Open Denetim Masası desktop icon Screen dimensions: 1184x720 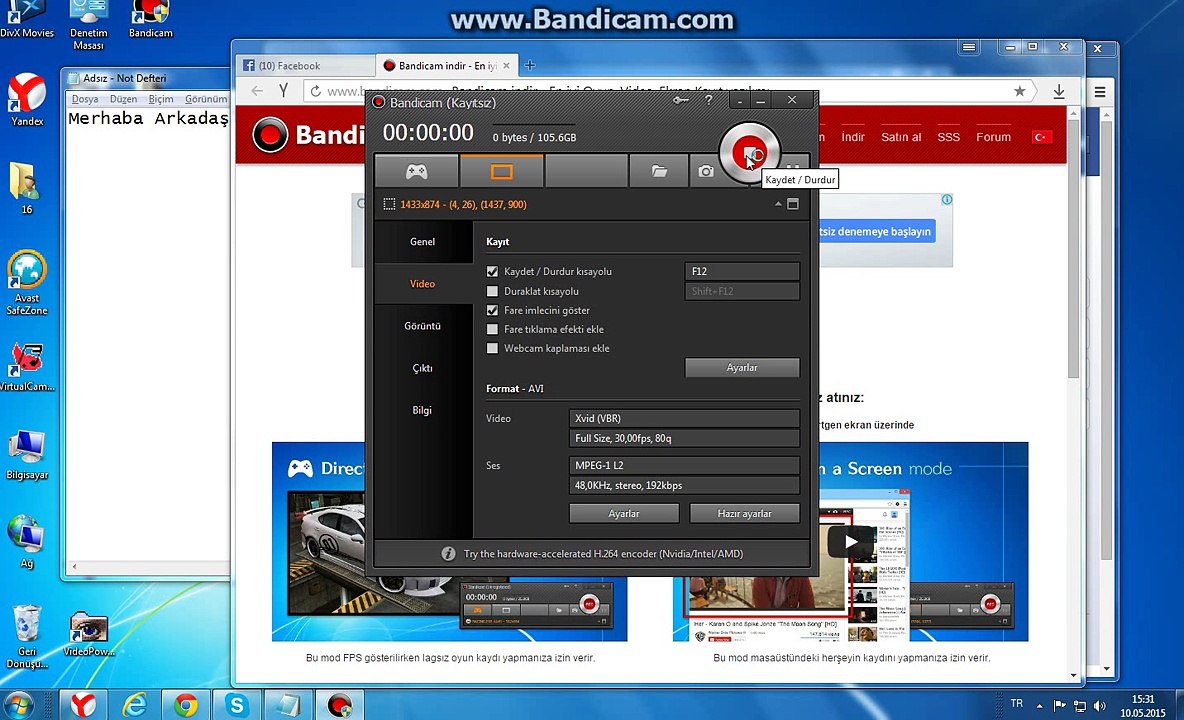pyautogui.click(x=88, y=26)
